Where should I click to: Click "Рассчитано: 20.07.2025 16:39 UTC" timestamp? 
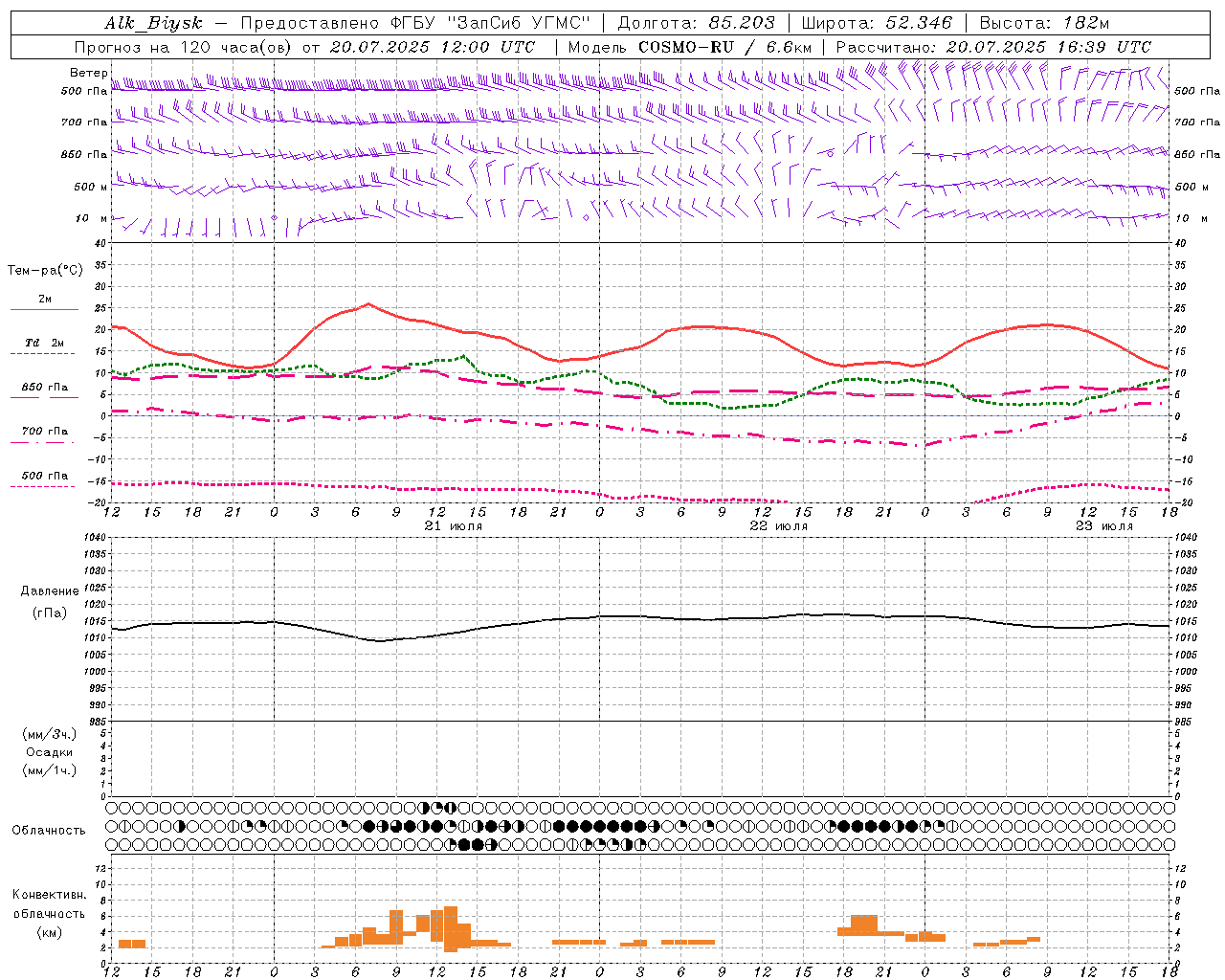(993, 47)
